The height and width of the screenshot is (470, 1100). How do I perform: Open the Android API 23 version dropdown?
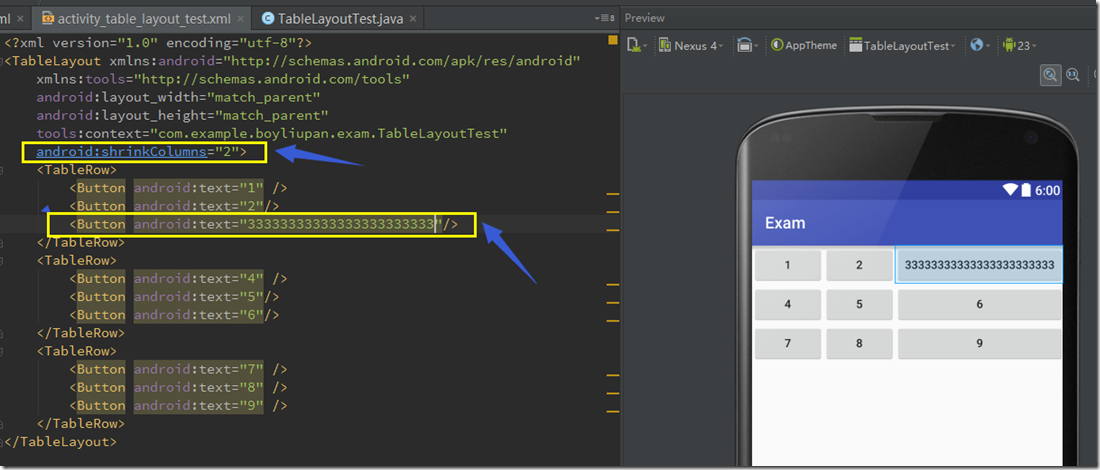pyautogui.click(x=1019, y=46)
